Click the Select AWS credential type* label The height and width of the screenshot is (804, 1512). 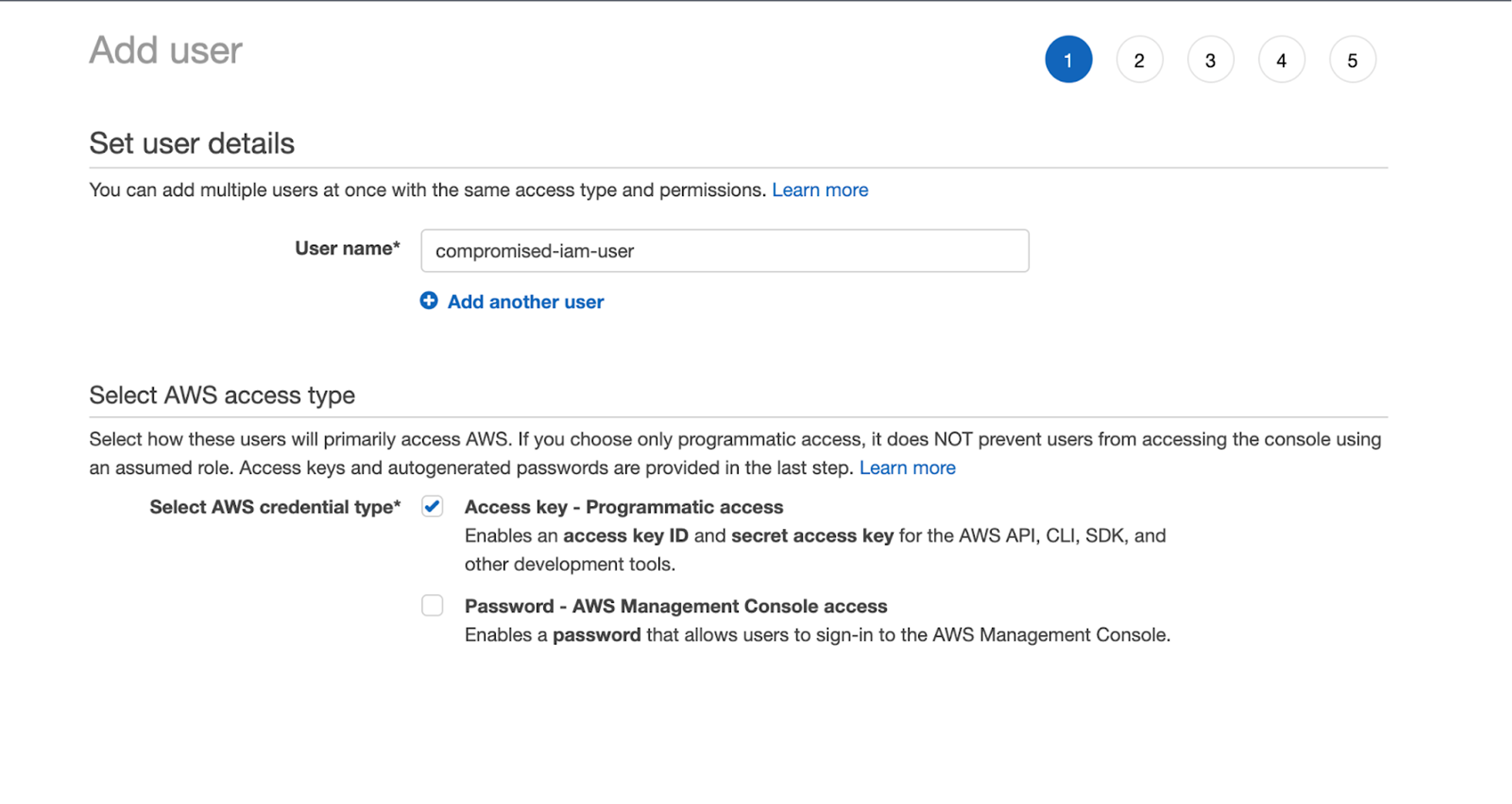[x=275, y=507]
